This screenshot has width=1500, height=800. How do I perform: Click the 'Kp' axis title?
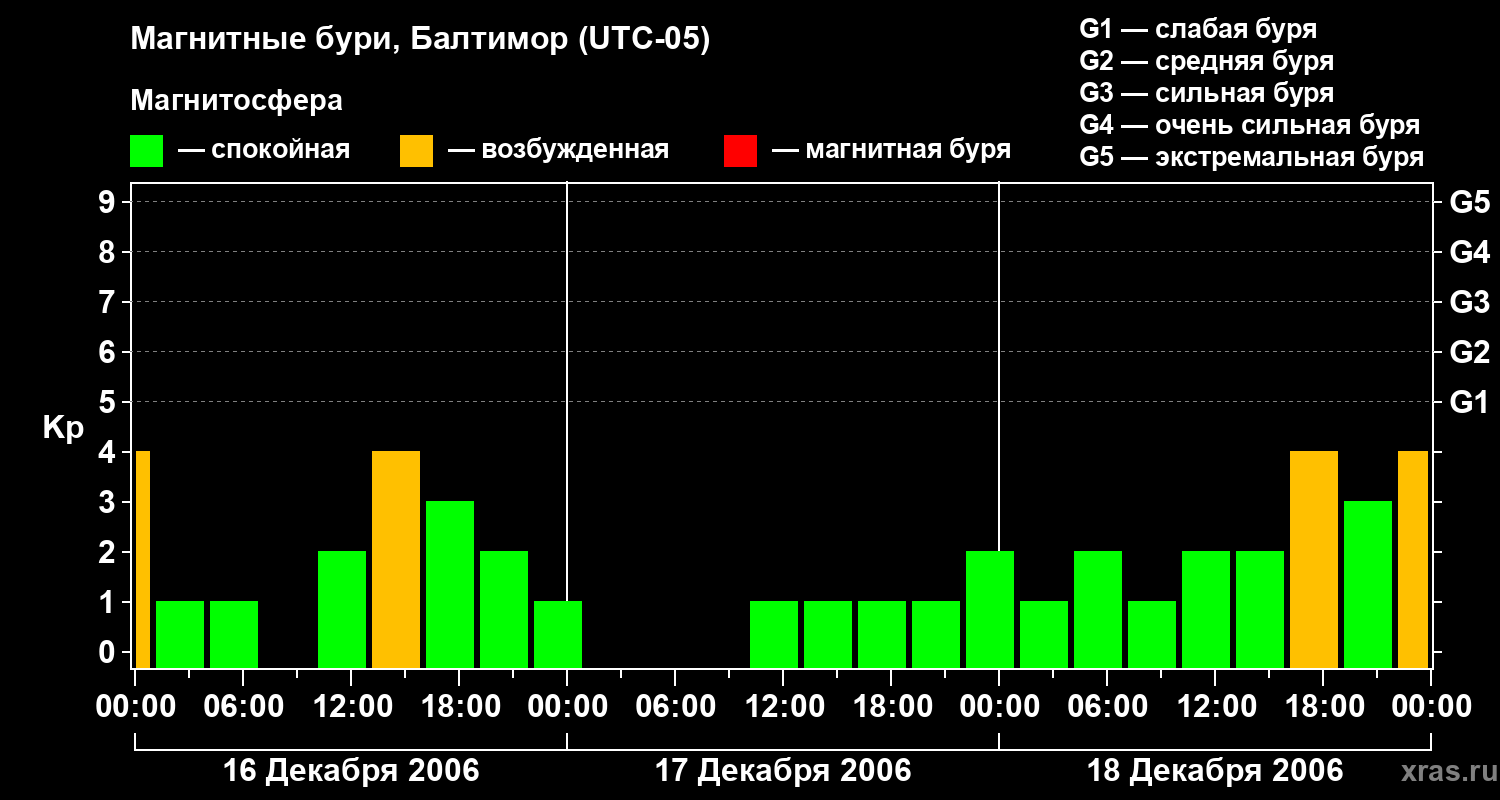[x=63, y=428]
